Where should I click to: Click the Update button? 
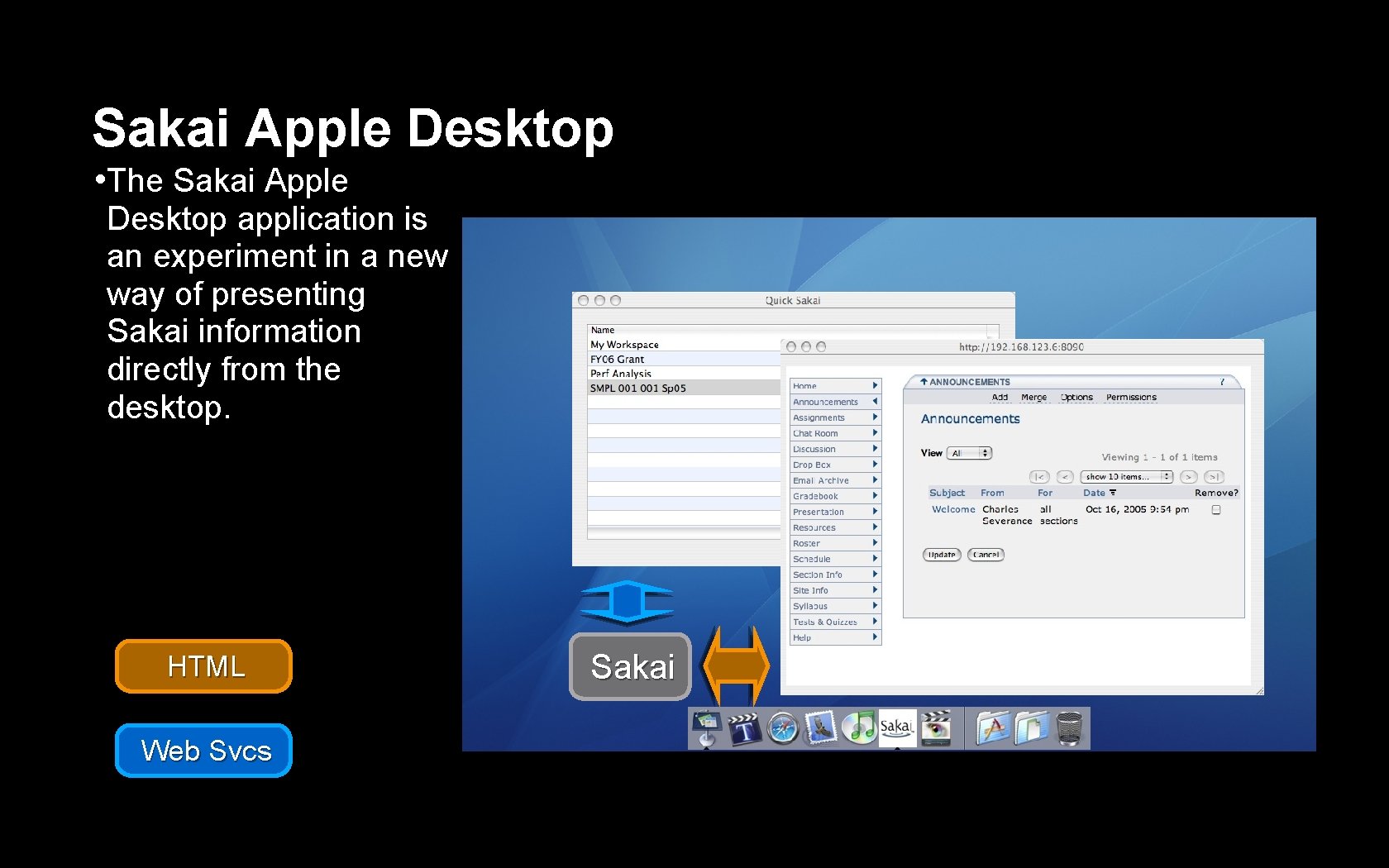[942, 555]
